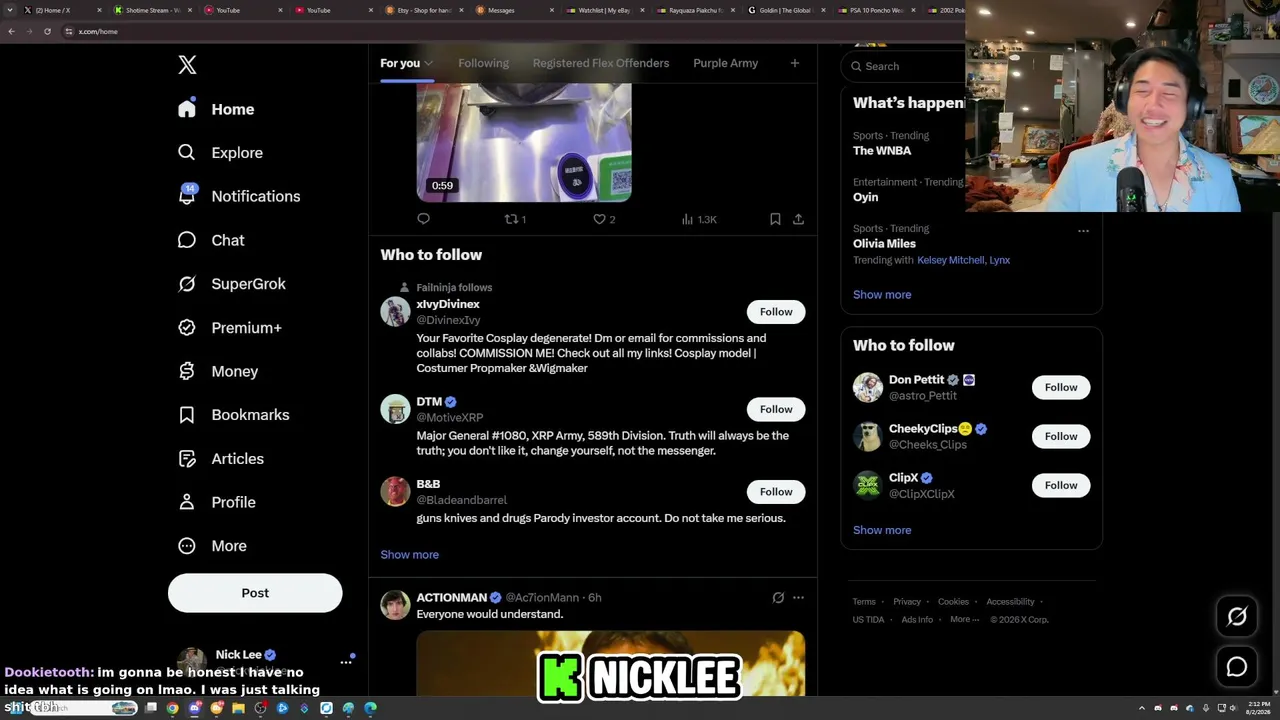
Task: Open Chat from the left sidebar
Action: 211,240
